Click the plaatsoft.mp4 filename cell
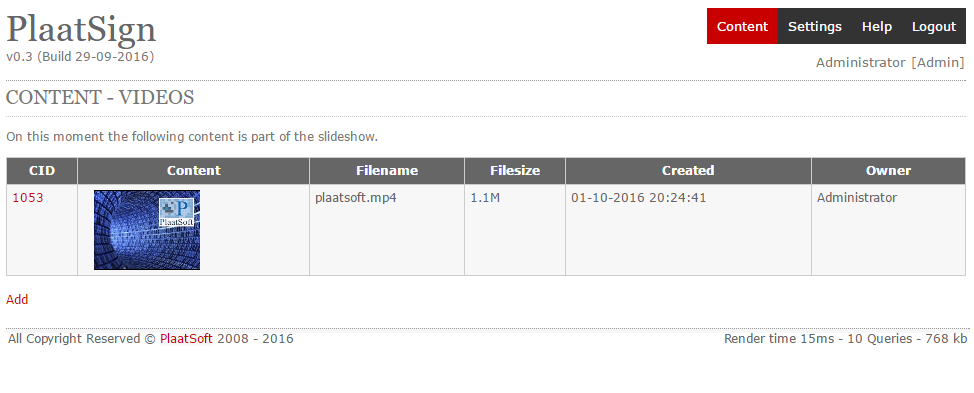The width and height of the screenshot is (974, 393). [x=387, y=230]
